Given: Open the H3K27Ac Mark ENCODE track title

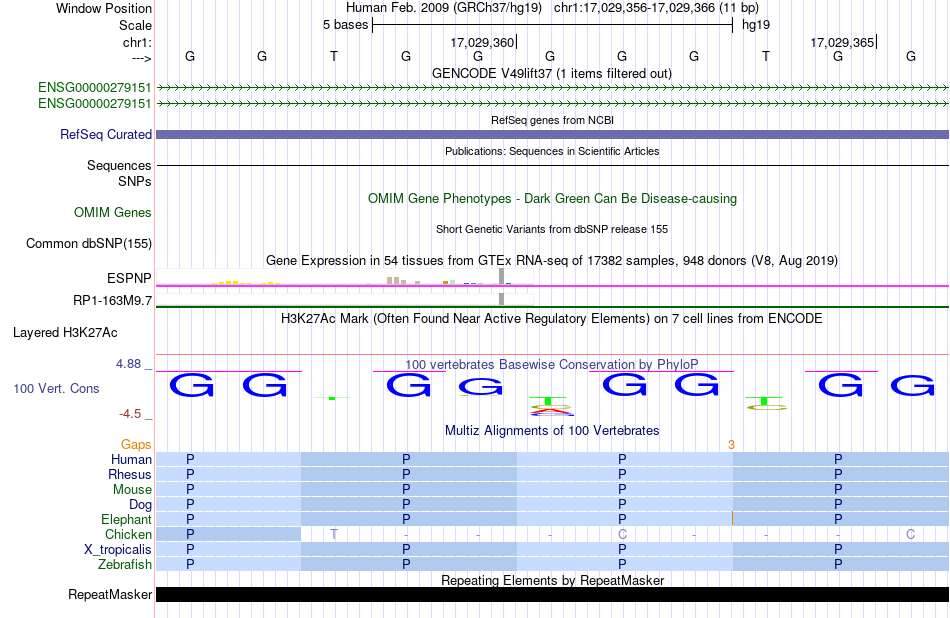Looking at the screenshot, I should point(552,319).
